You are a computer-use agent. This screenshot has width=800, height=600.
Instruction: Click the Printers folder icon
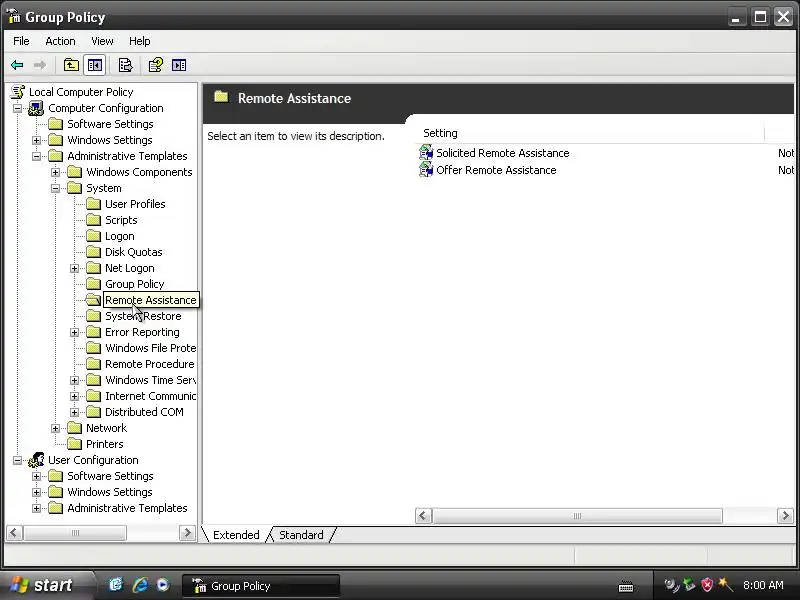point(74,444)
